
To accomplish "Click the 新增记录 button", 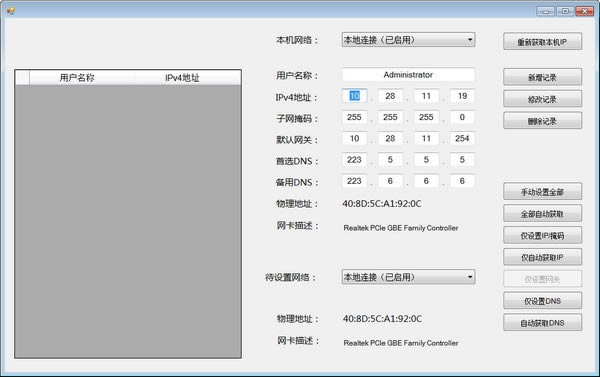I will (543, 77).
